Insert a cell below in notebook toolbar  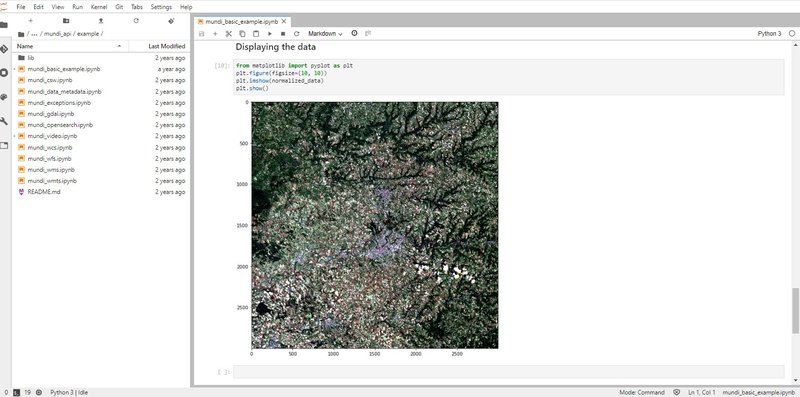215,34
